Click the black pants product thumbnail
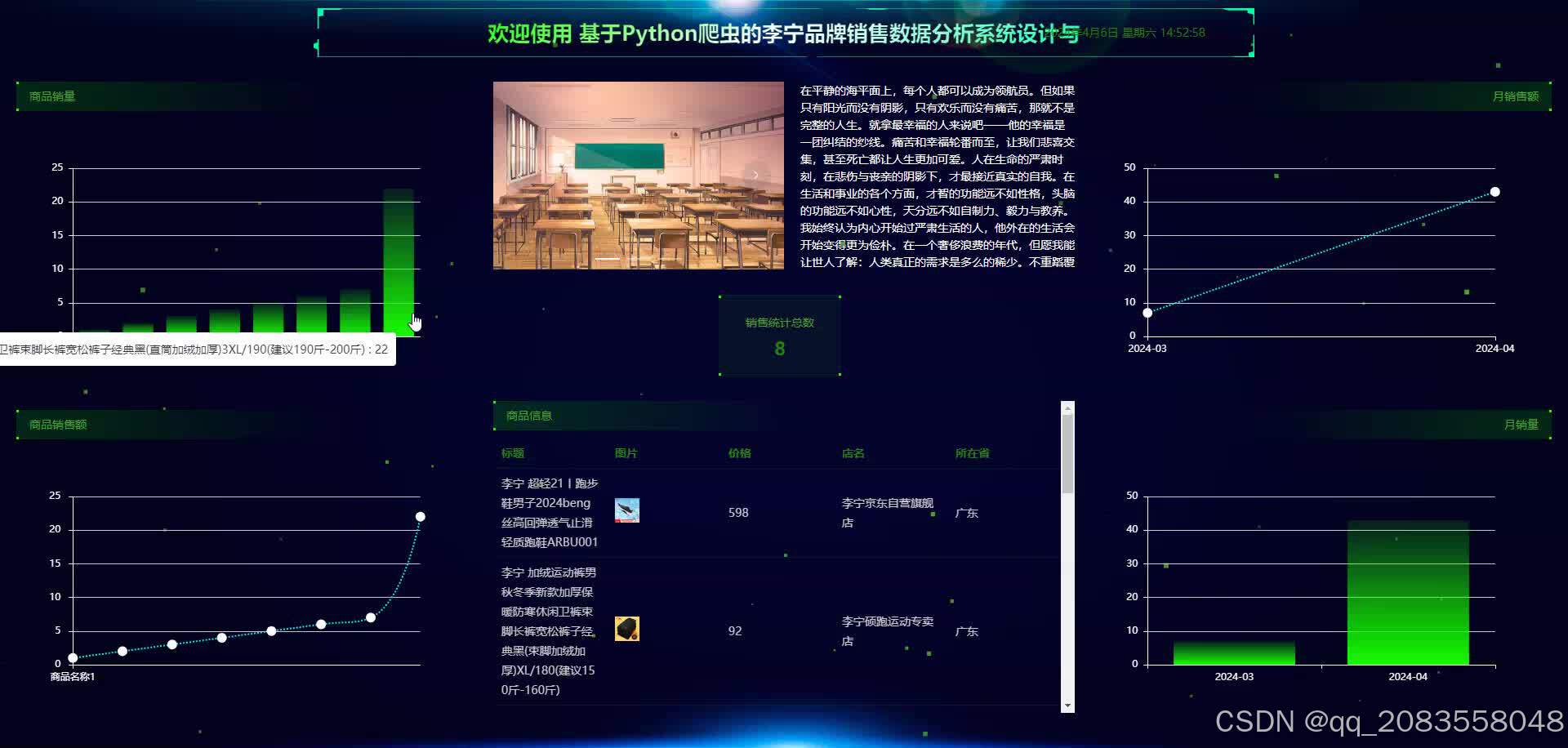 [x=626, y=629]
